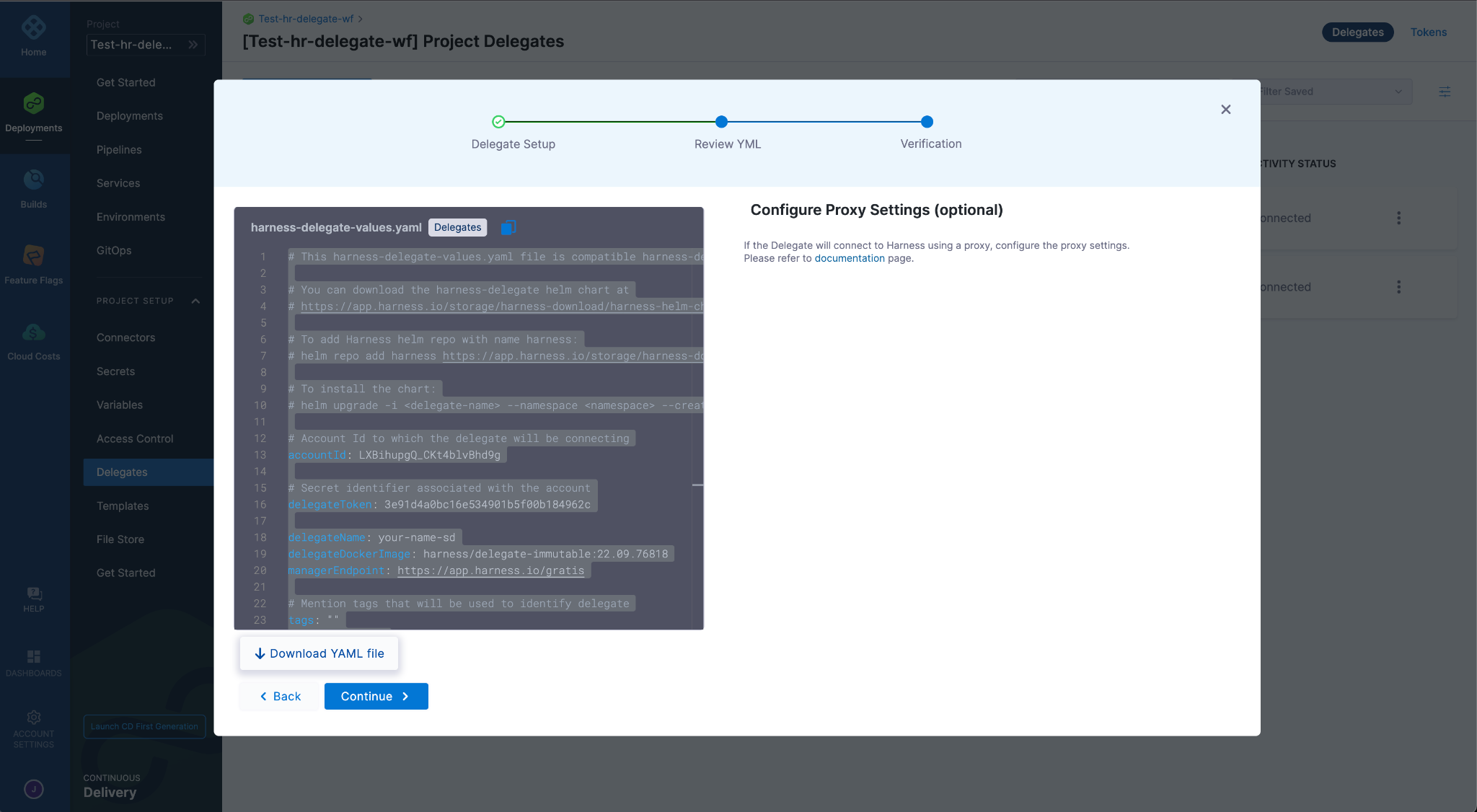
Task: Open the Help icon in sidebar
Action: point(34,593)
